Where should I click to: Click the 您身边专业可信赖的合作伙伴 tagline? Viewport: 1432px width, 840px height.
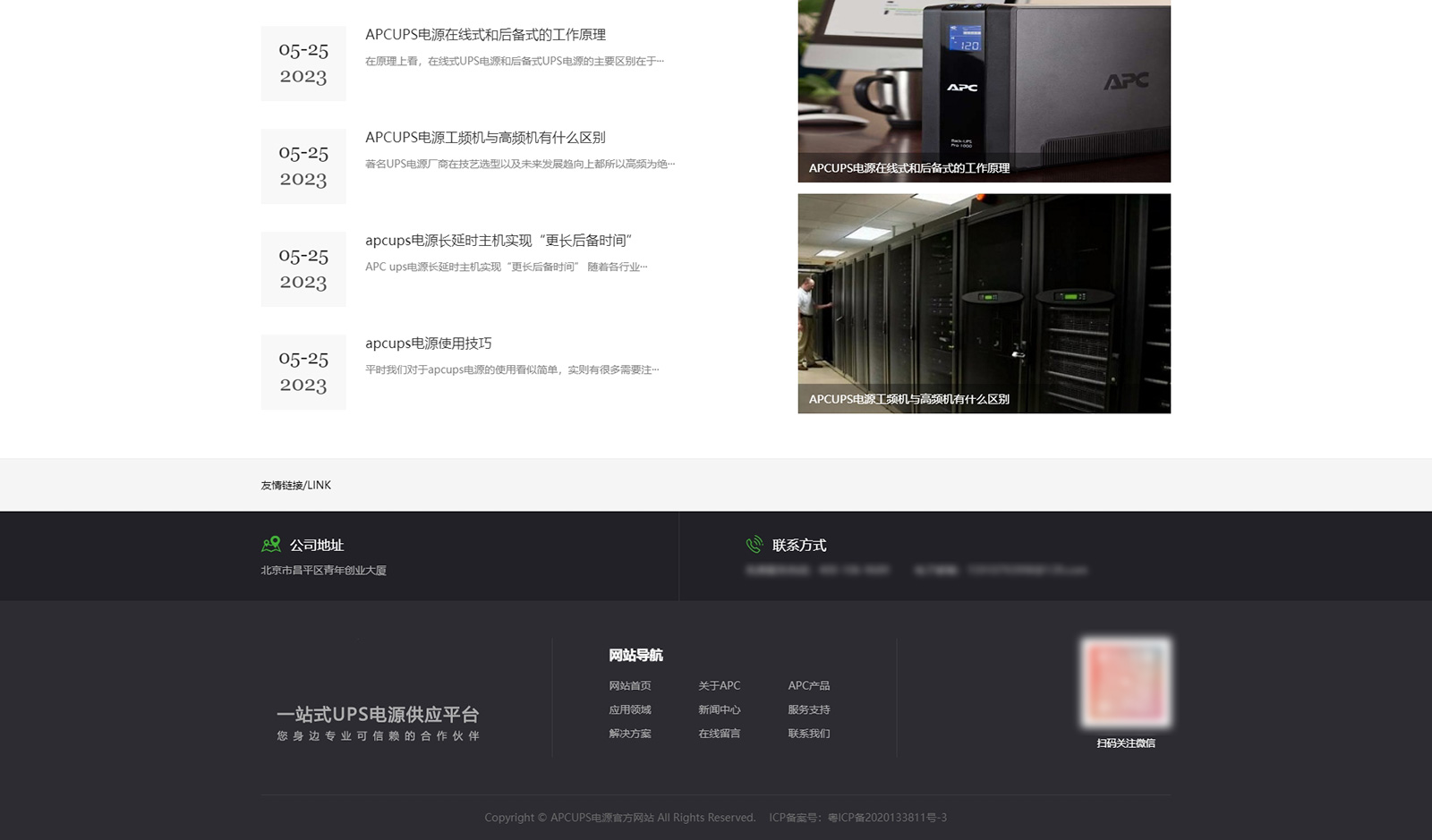pos(378,736)
